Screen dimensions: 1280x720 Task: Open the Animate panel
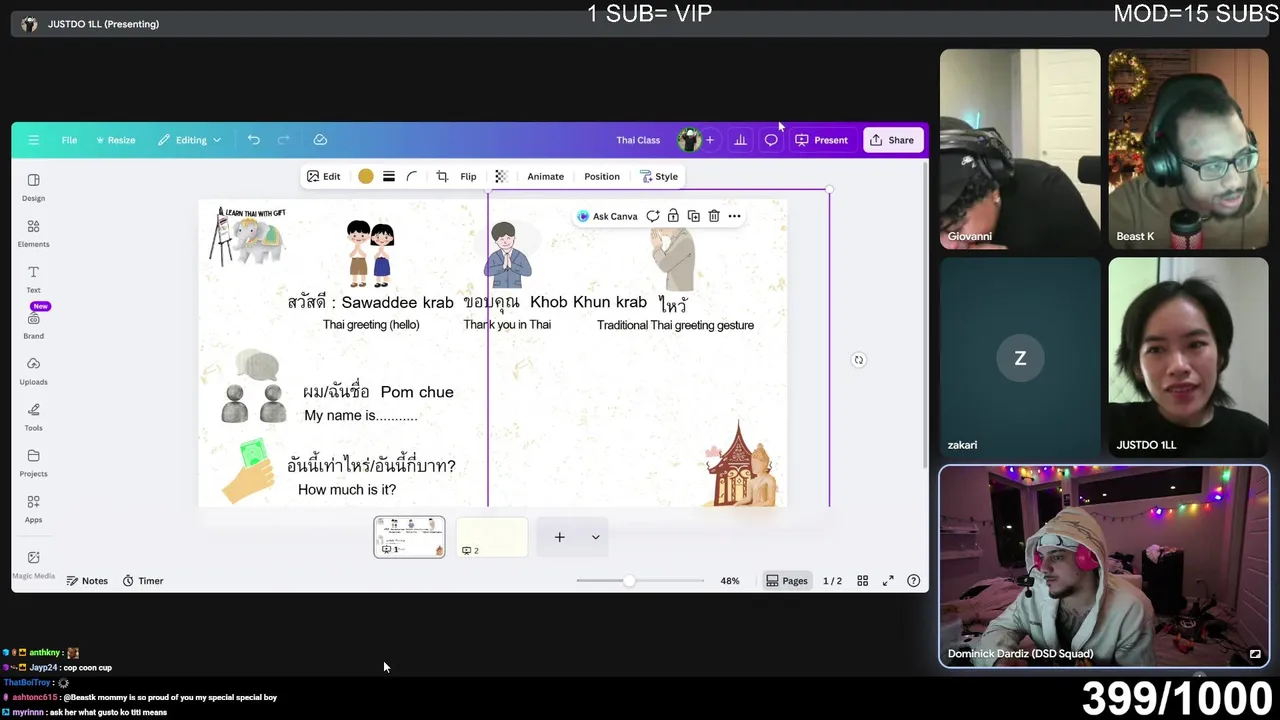coord(545,176)
